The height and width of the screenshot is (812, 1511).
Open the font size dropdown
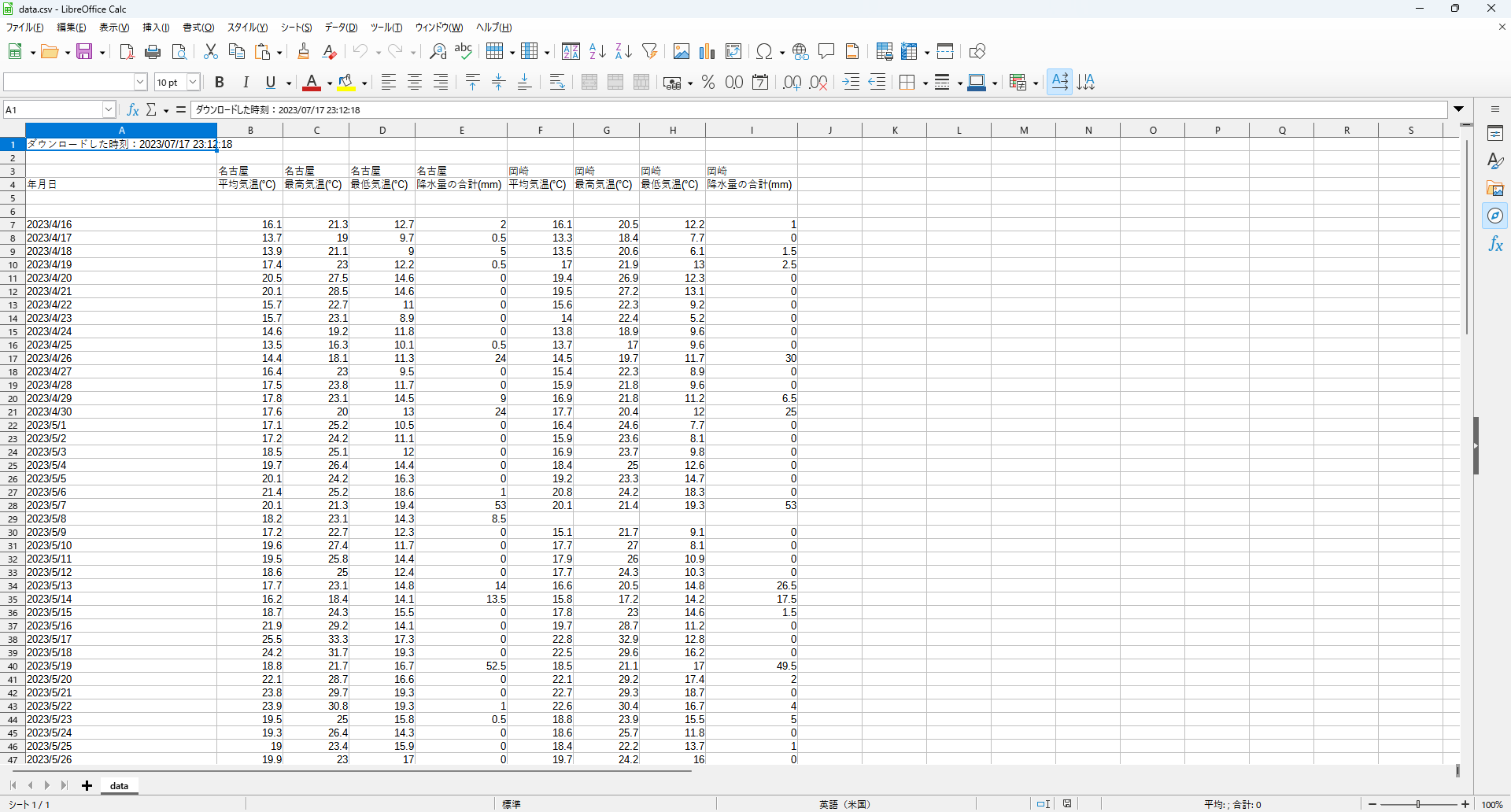[192, 82]
